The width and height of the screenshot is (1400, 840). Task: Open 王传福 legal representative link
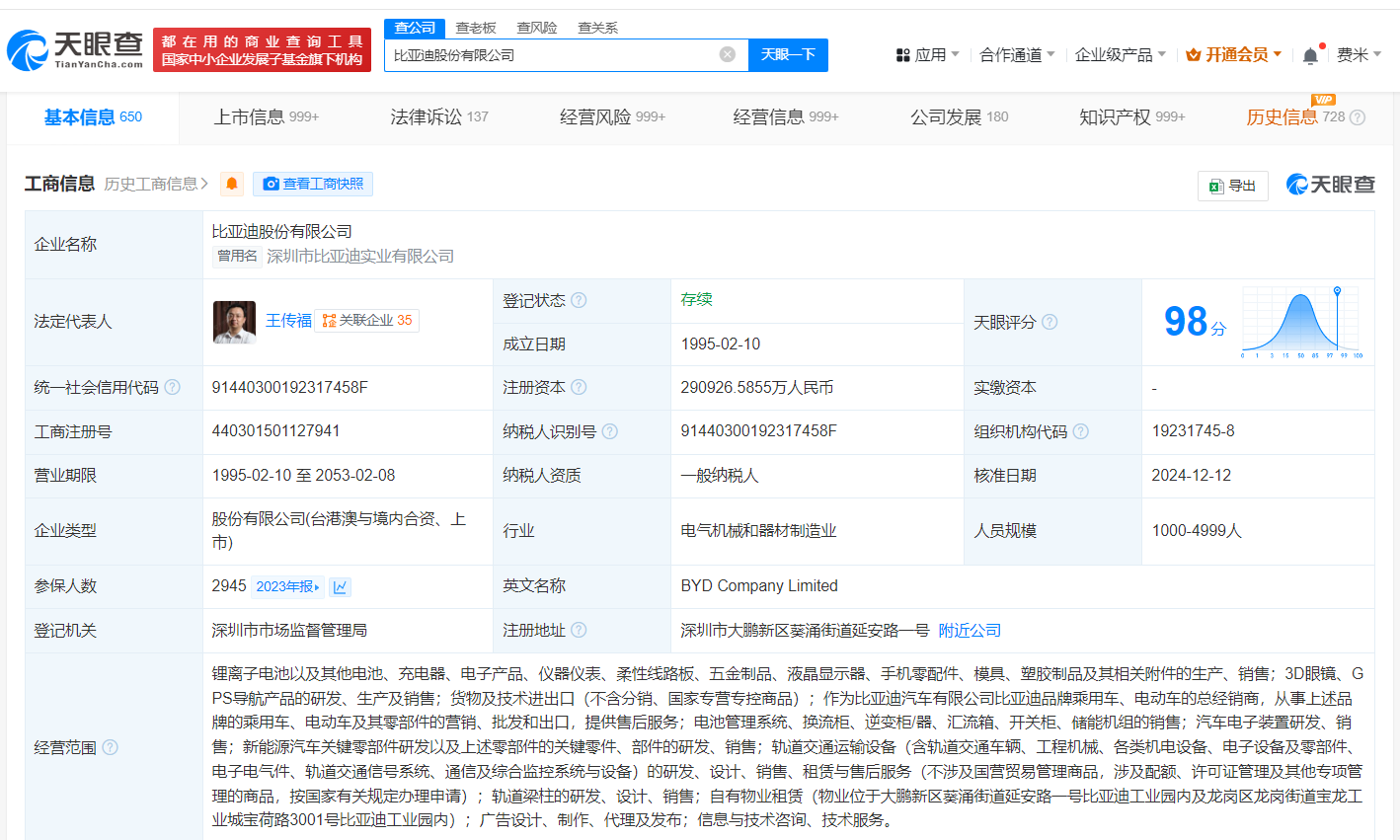pos(288,321)
